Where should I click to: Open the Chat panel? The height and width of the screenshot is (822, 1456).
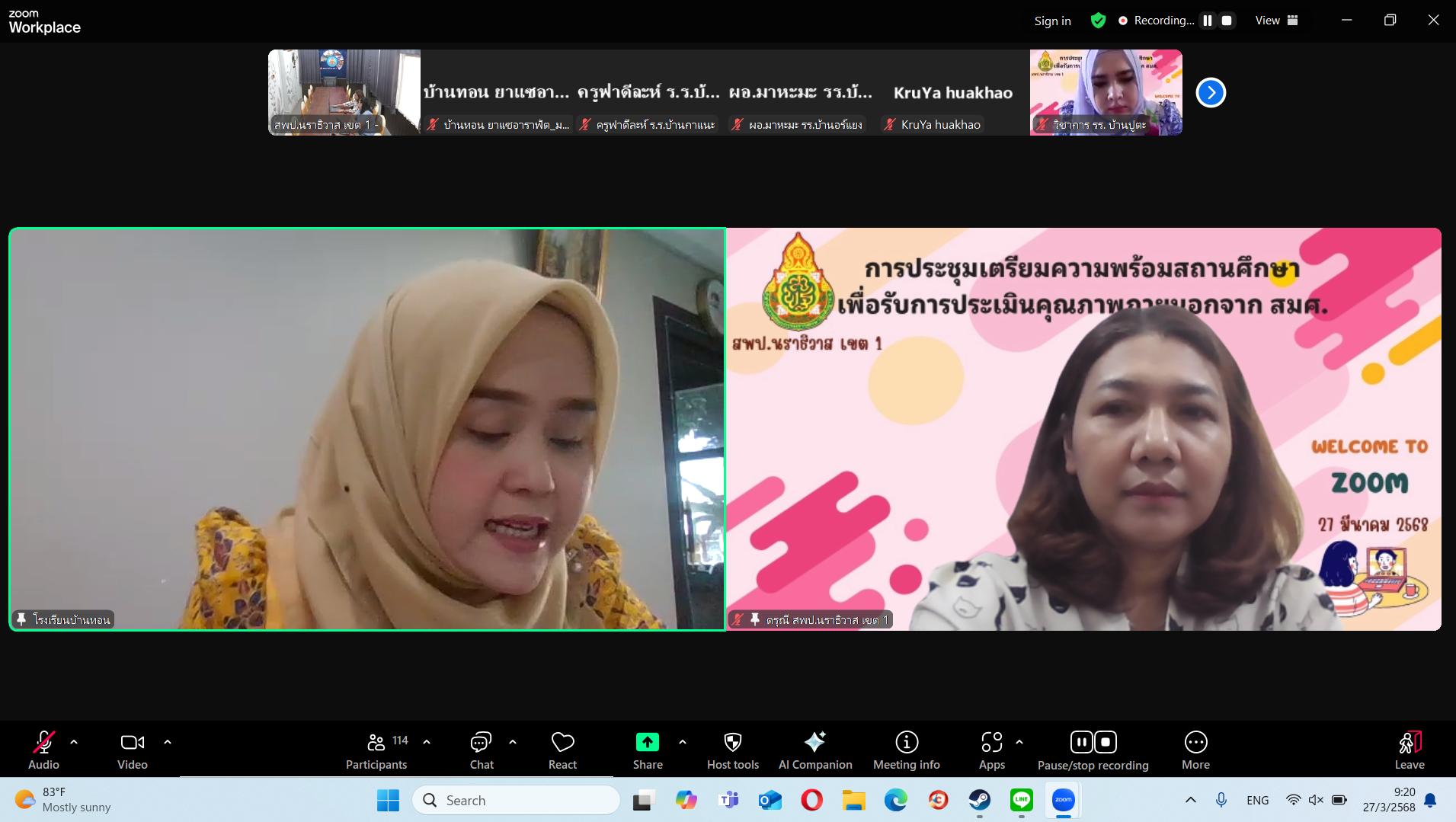[482, 750]
